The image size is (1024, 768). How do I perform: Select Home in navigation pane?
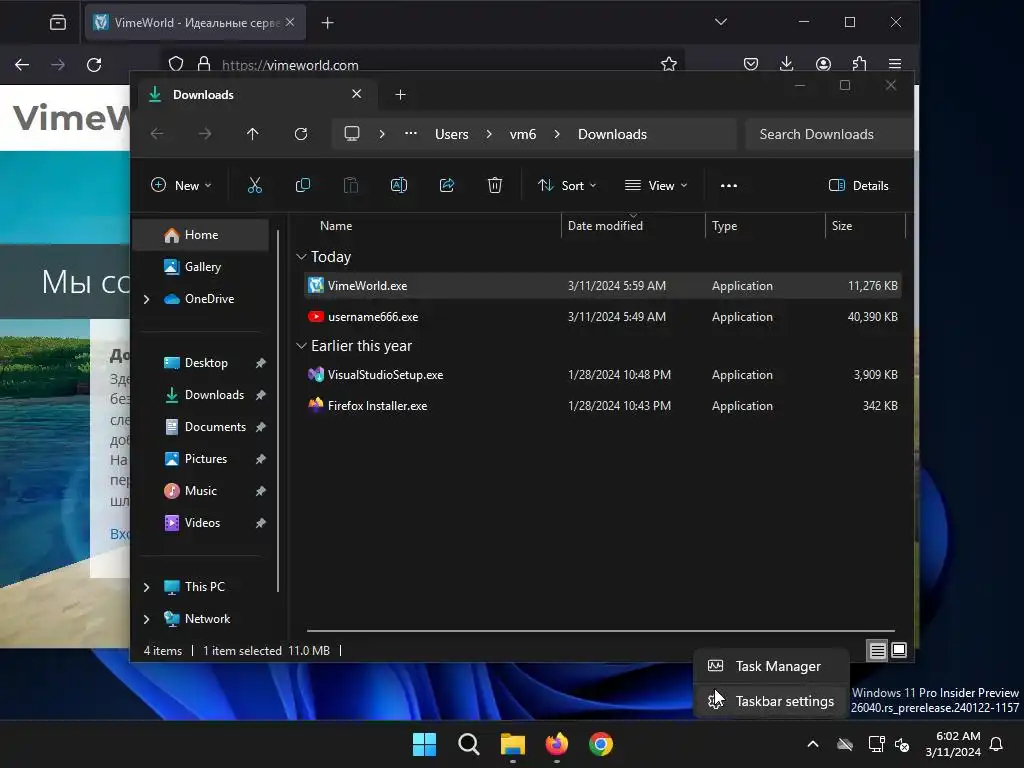point(201,235)
